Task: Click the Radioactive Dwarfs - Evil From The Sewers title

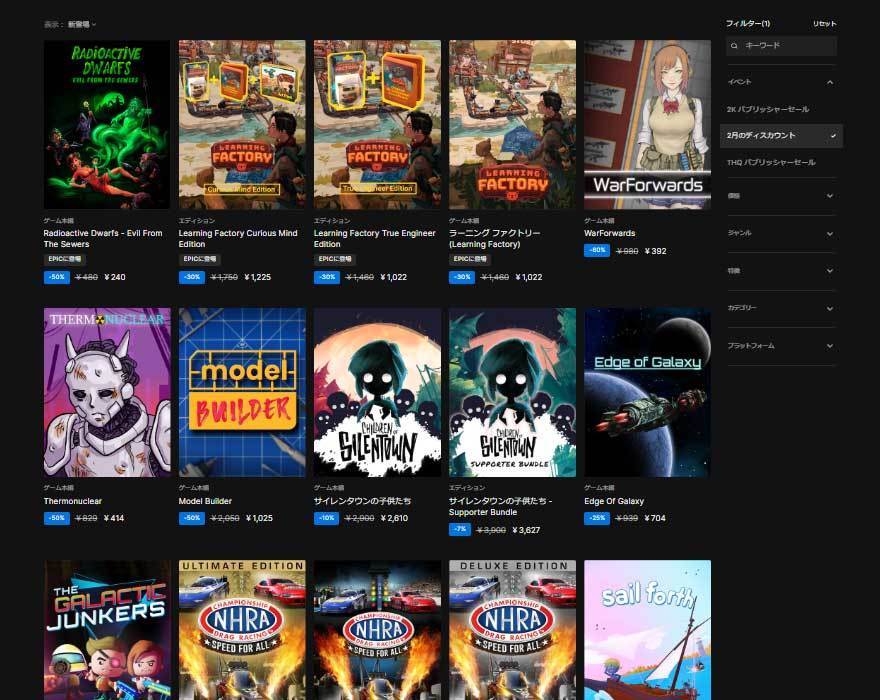Action: [103, 239]
